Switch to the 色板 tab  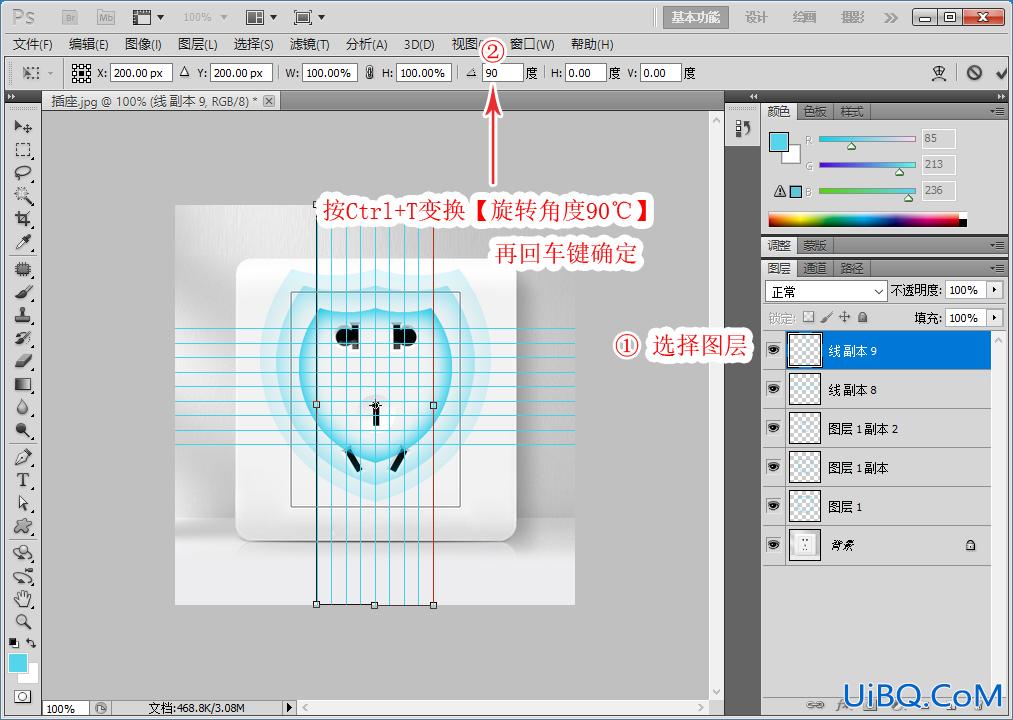815,112
